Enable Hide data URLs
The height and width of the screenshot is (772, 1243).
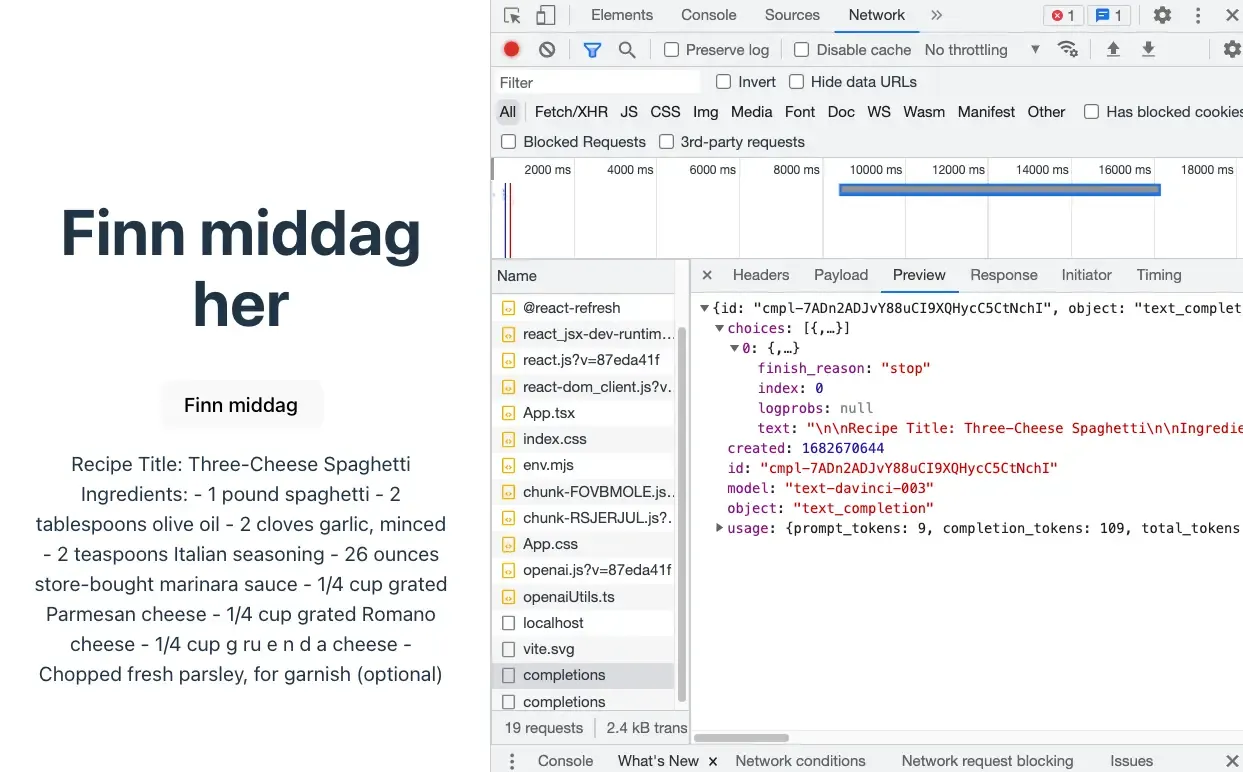(x=796, y=81)
